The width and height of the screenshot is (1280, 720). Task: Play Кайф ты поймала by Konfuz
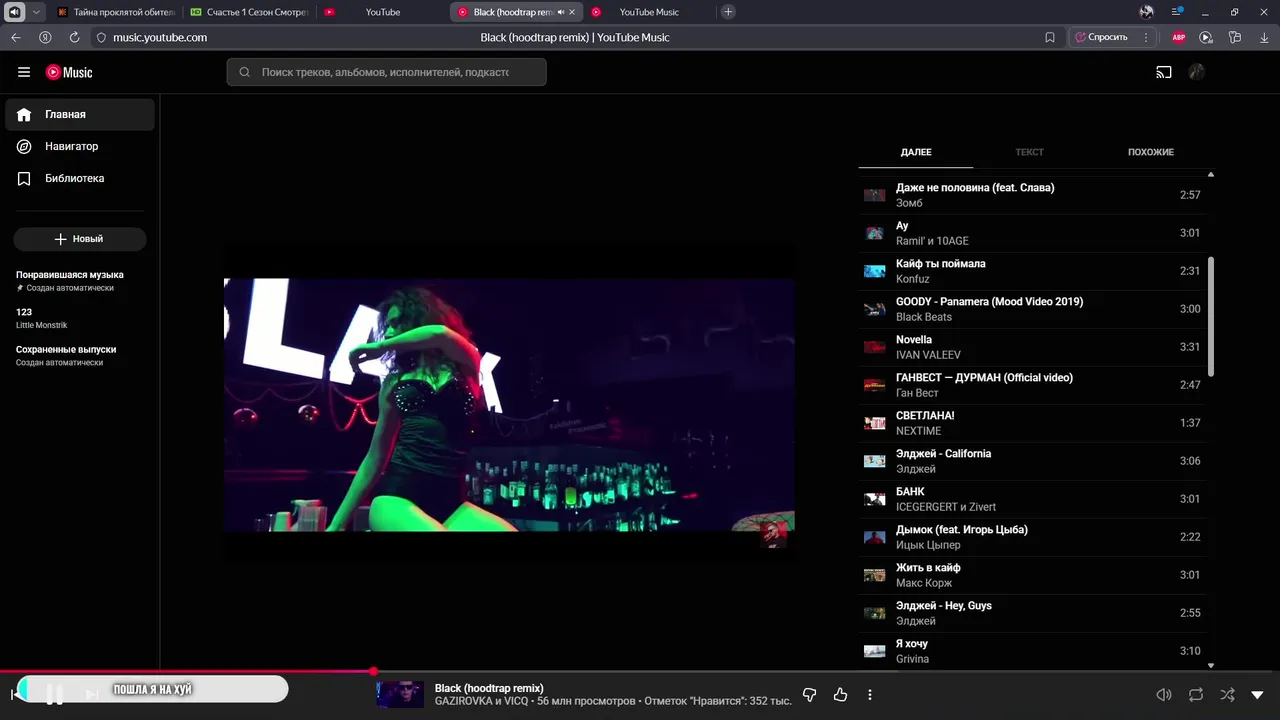tap(1032, 271)
